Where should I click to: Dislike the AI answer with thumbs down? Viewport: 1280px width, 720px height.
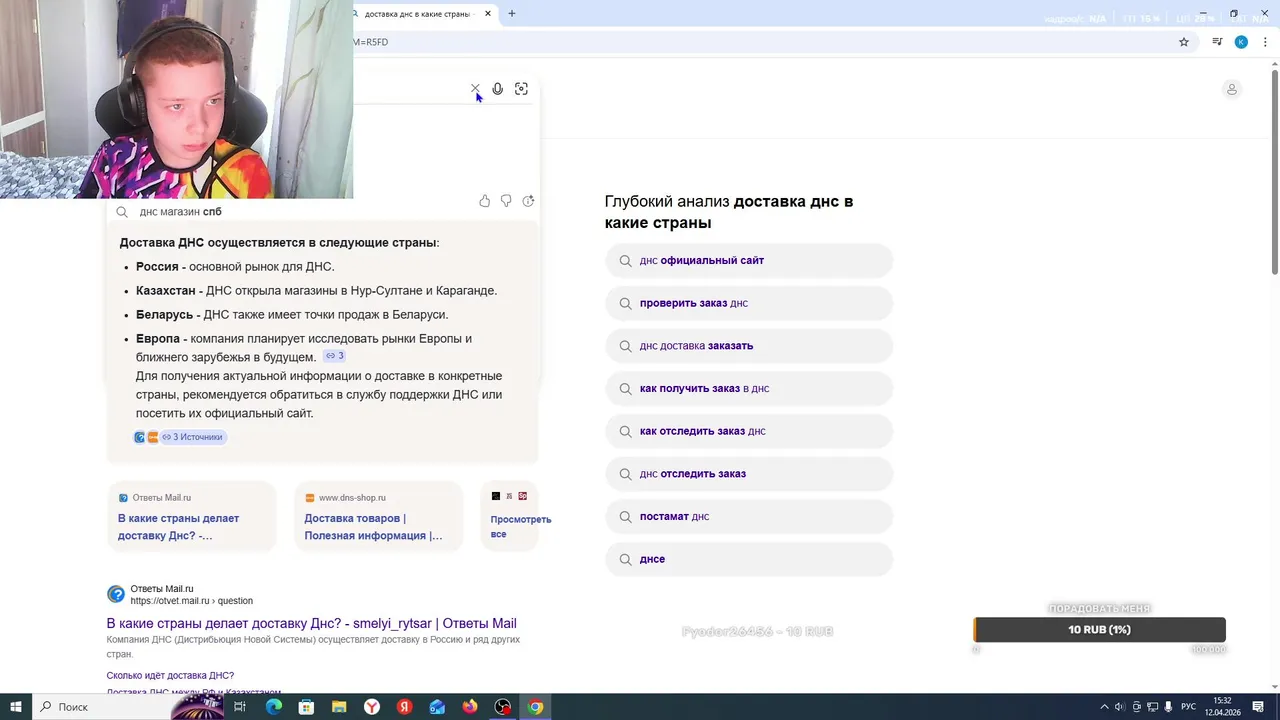point(506,201)
